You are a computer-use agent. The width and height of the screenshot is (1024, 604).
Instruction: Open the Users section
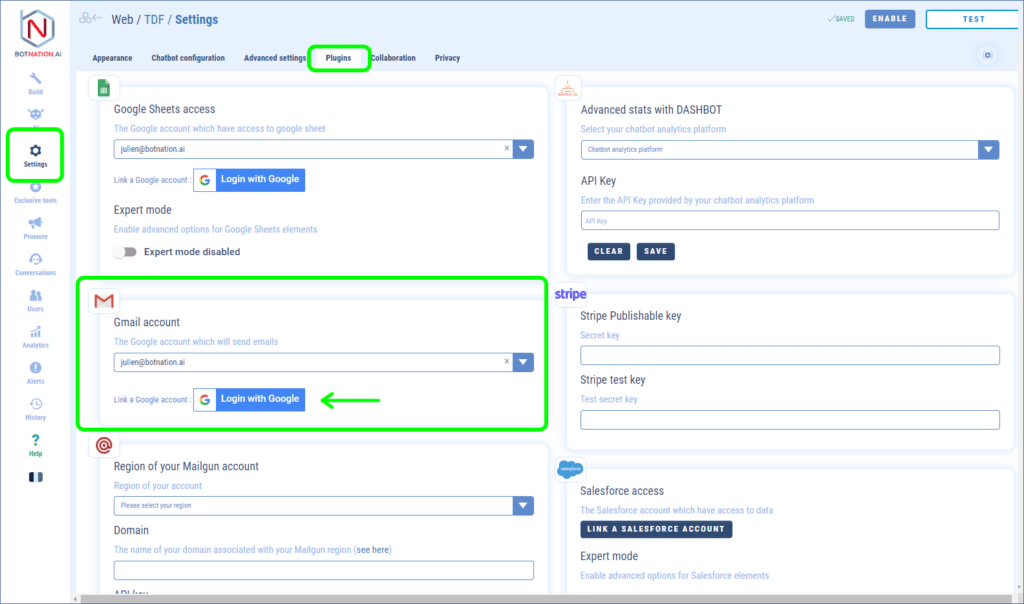35,300
